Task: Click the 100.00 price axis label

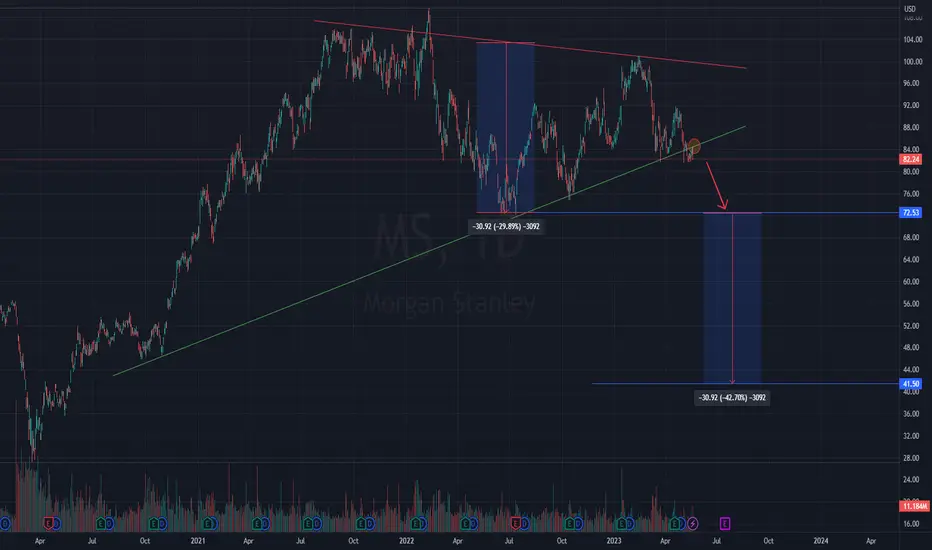Action: [912, 62]
